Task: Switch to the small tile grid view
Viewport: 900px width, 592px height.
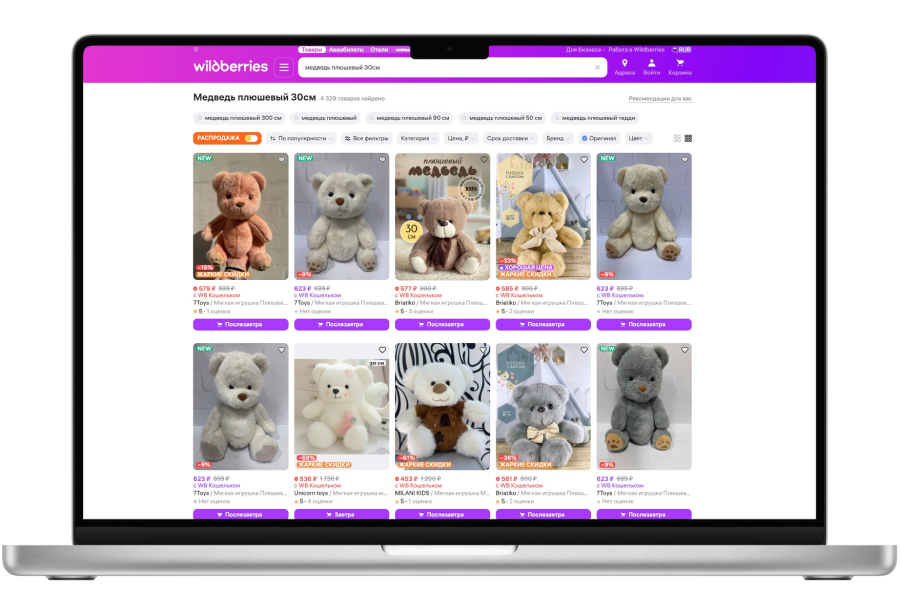Action: 688,138
